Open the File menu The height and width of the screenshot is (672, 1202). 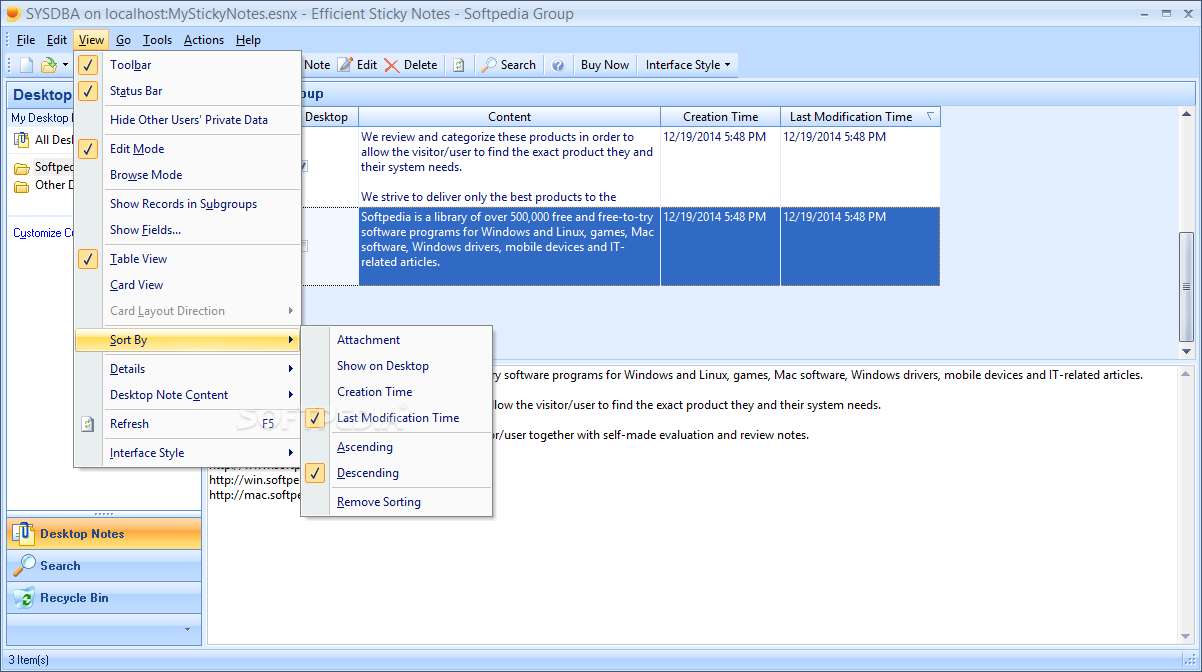pos(26,40)
